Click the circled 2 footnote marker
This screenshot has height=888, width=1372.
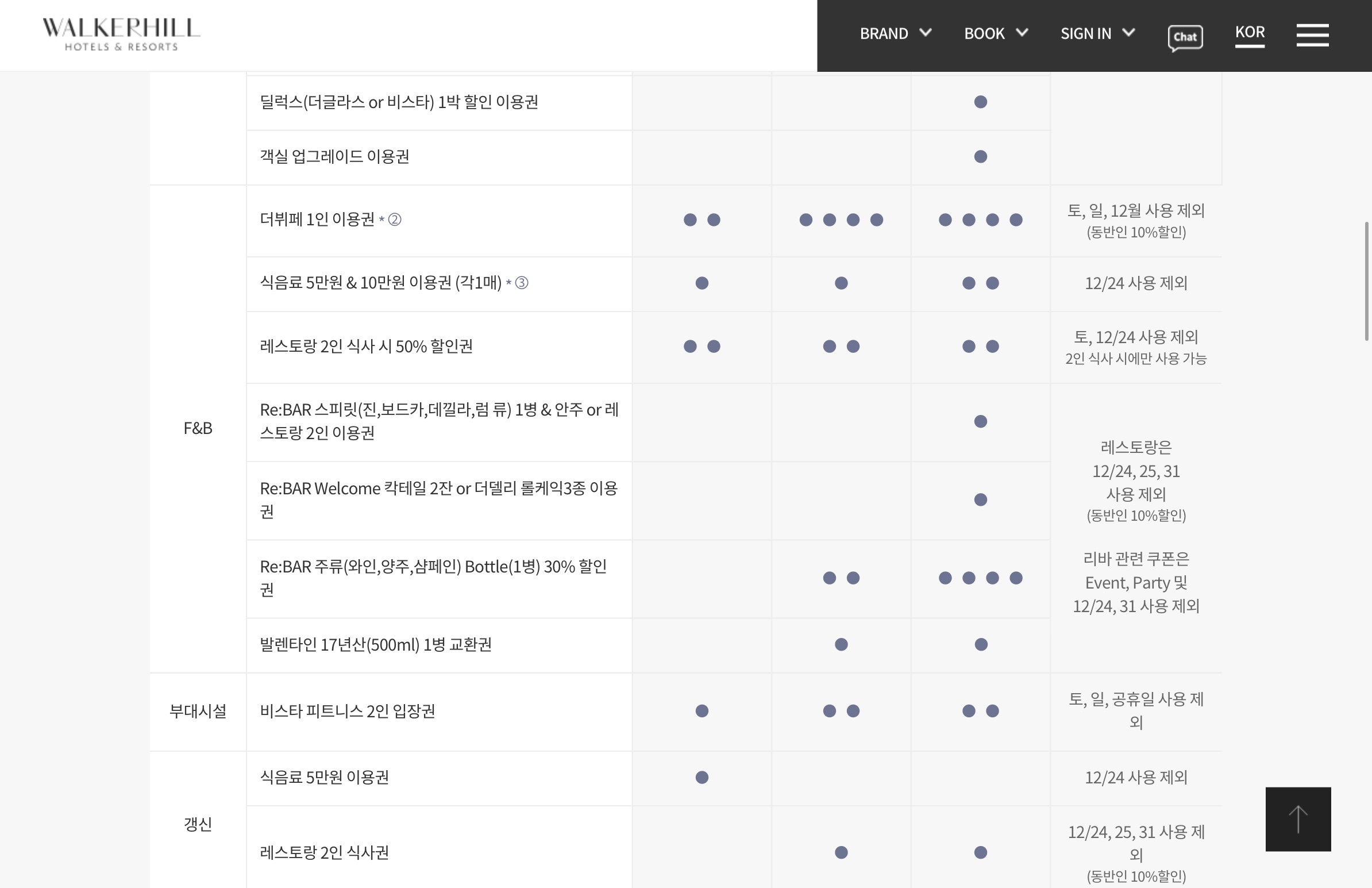(395, 220)
